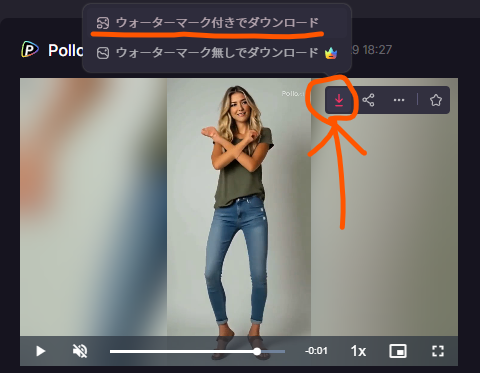480x373 pixels.
Task: Open the share icon in the video toolbar
Action: pyautogui.click(x=368, y=100)
